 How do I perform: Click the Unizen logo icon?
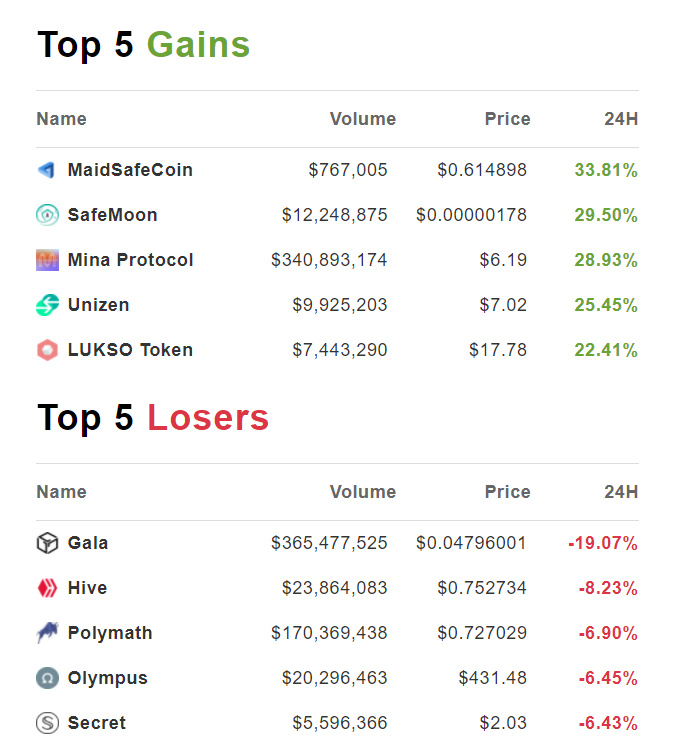coord(47,305)
